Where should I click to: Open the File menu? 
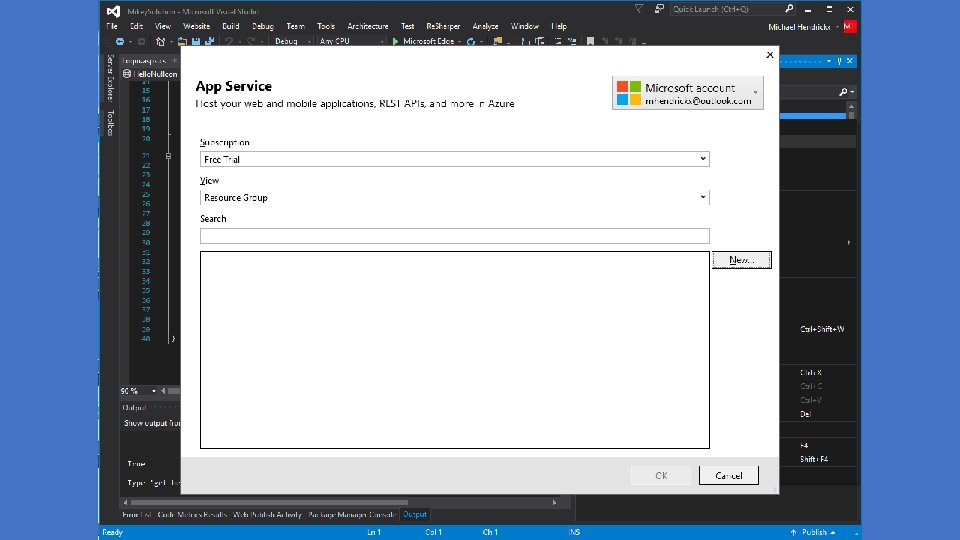(x=112, y=26)
